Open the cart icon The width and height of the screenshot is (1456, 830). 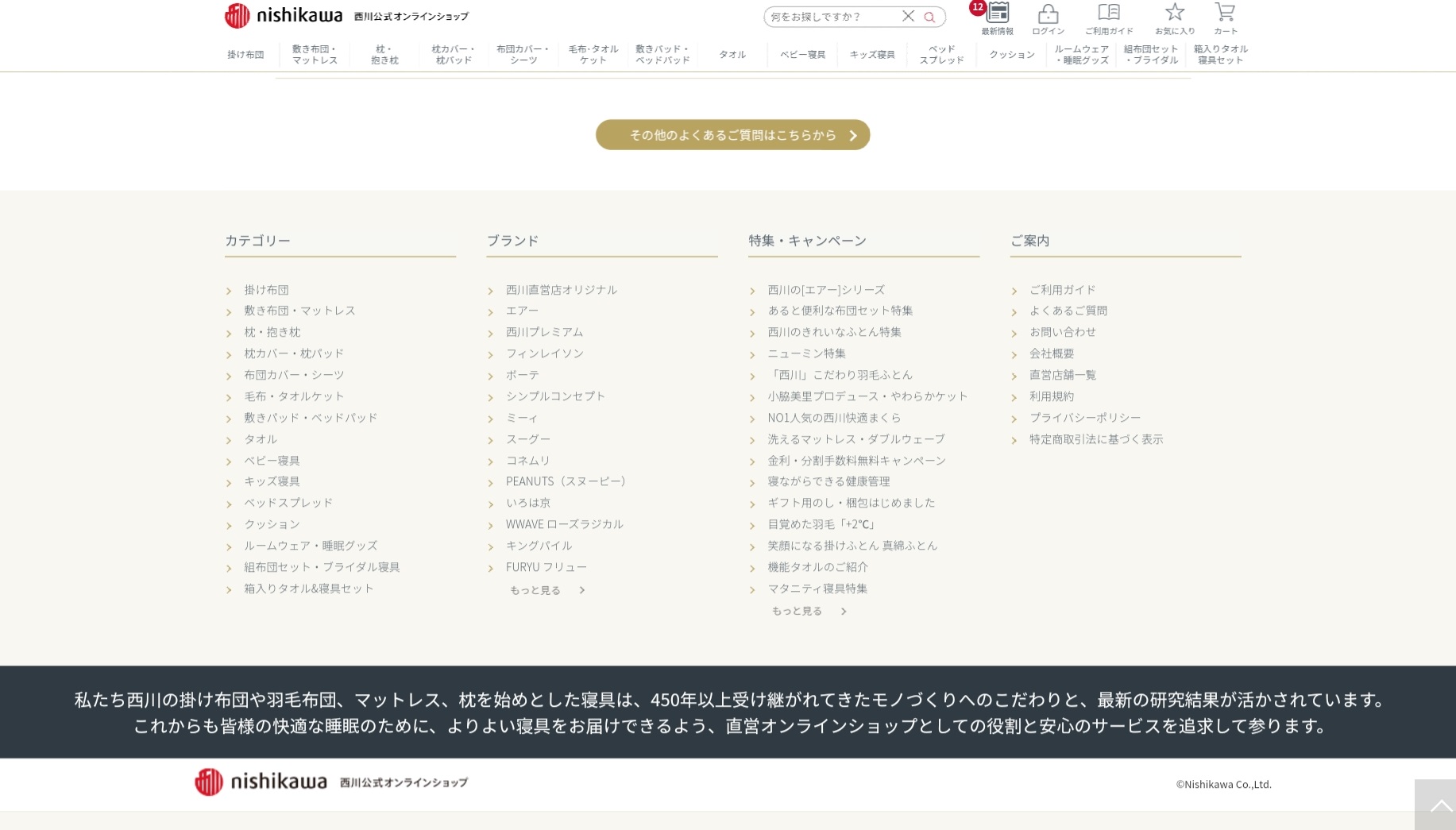[1224, 14]
